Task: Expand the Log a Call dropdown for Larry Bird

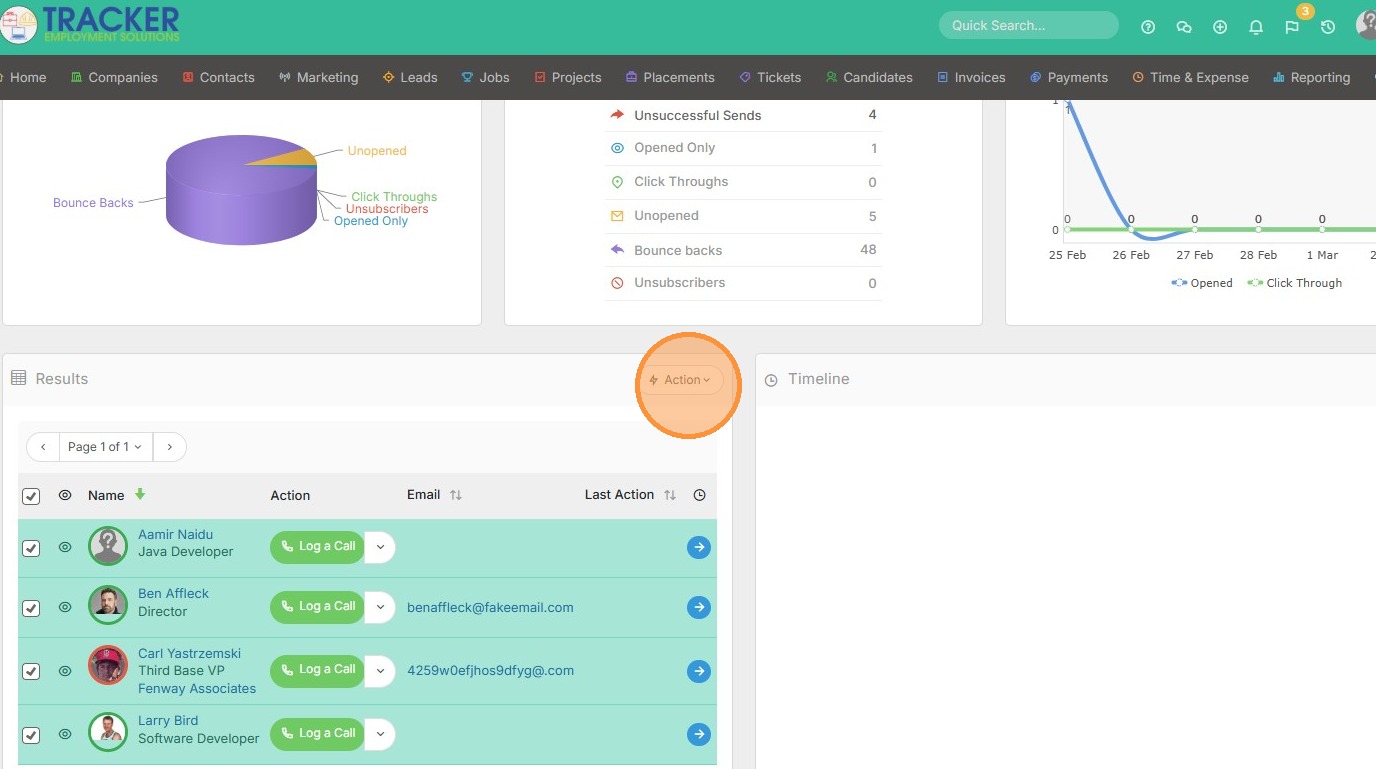Action: [380, 734]
